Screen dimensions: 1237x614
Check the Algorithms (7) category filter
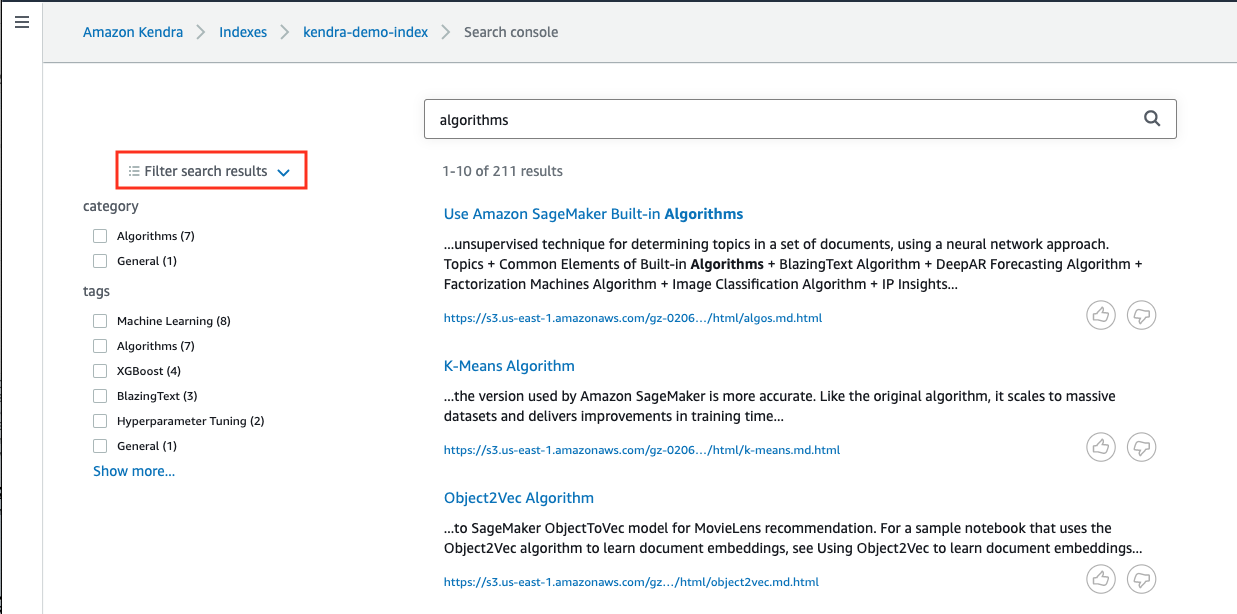tap(100, 236)
